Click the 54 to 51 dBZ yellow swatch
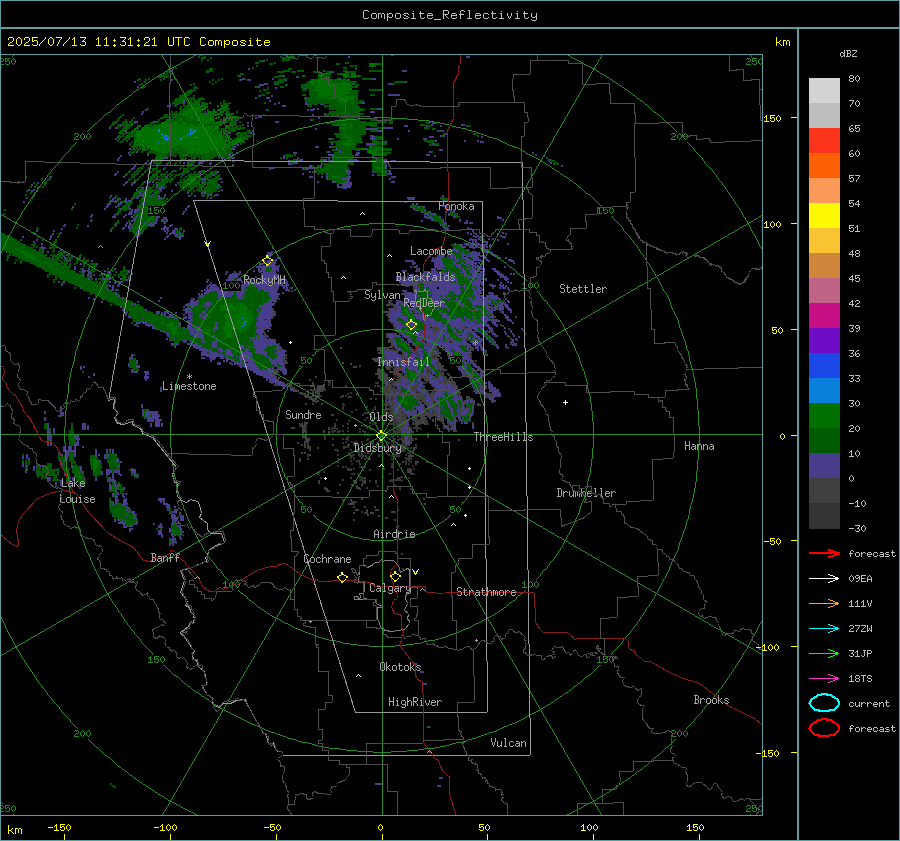The height and width of the screenshot is (841, 900). click(x=824, y=216)
